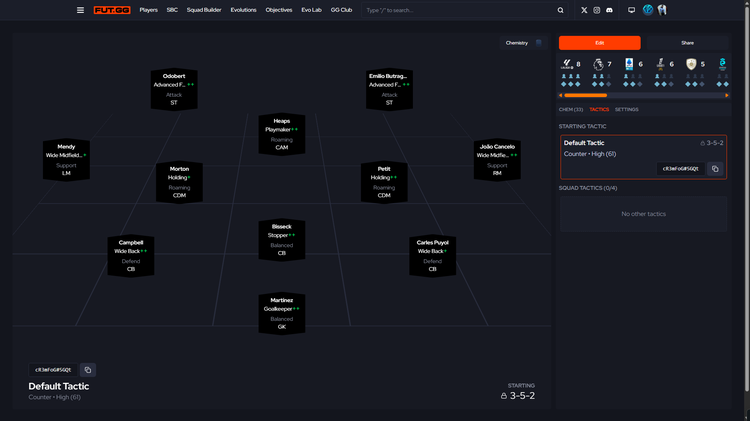750x421 pixels.
Task: Select Bisseck CB player card
Action: pos(282,240)
